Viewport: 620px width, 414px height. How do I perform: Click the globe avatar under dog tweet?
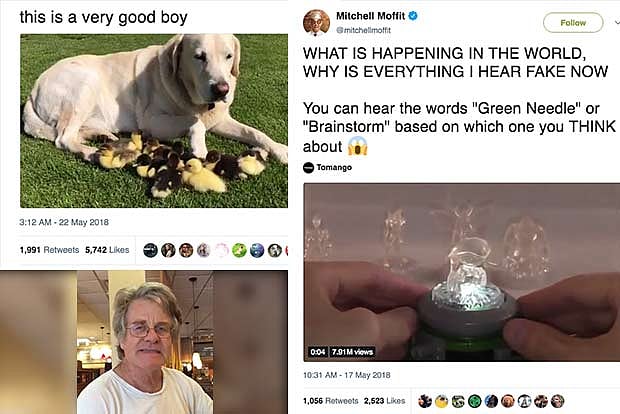pos(257,250)
